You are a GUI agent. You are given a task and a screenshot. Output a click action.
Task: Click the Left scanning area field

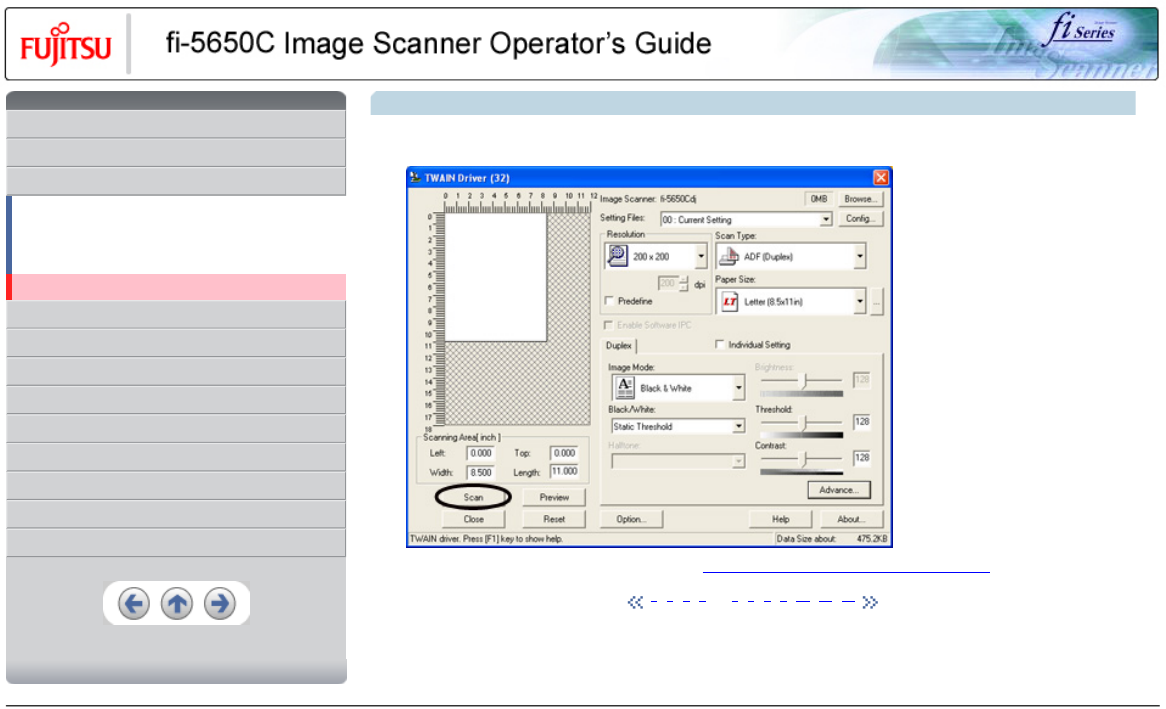[480, 453]
